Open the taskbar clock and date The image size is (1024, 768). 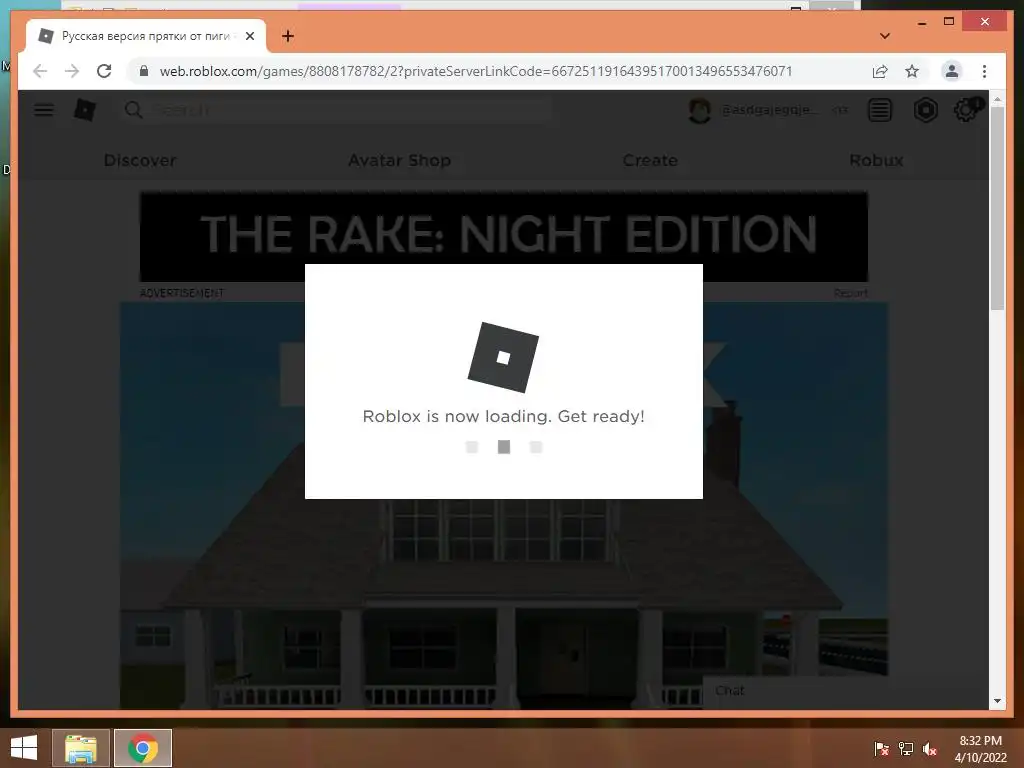coord(980,749)
